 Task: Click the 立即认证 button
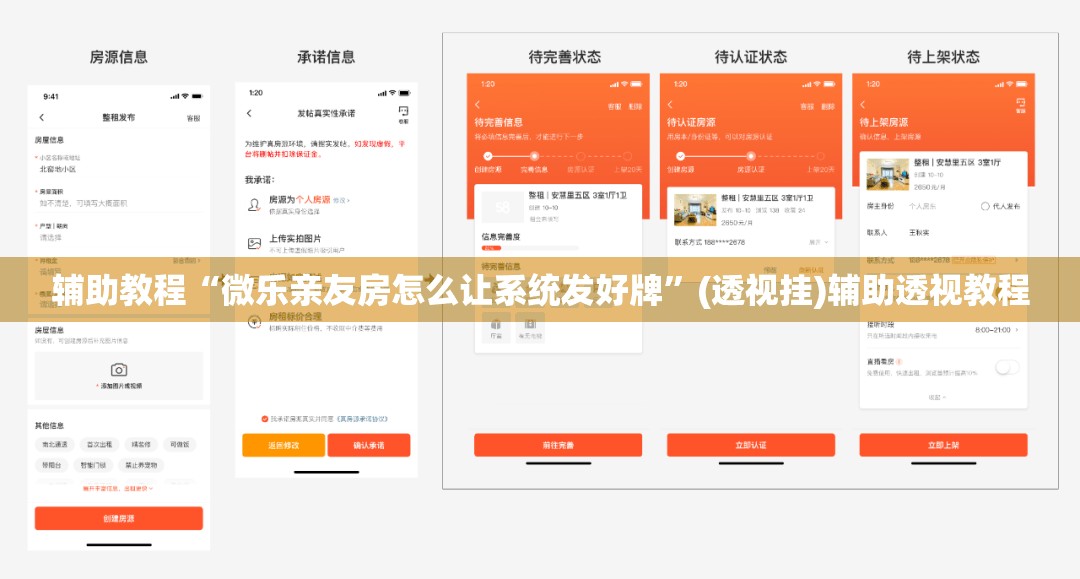tap(751, 445)
